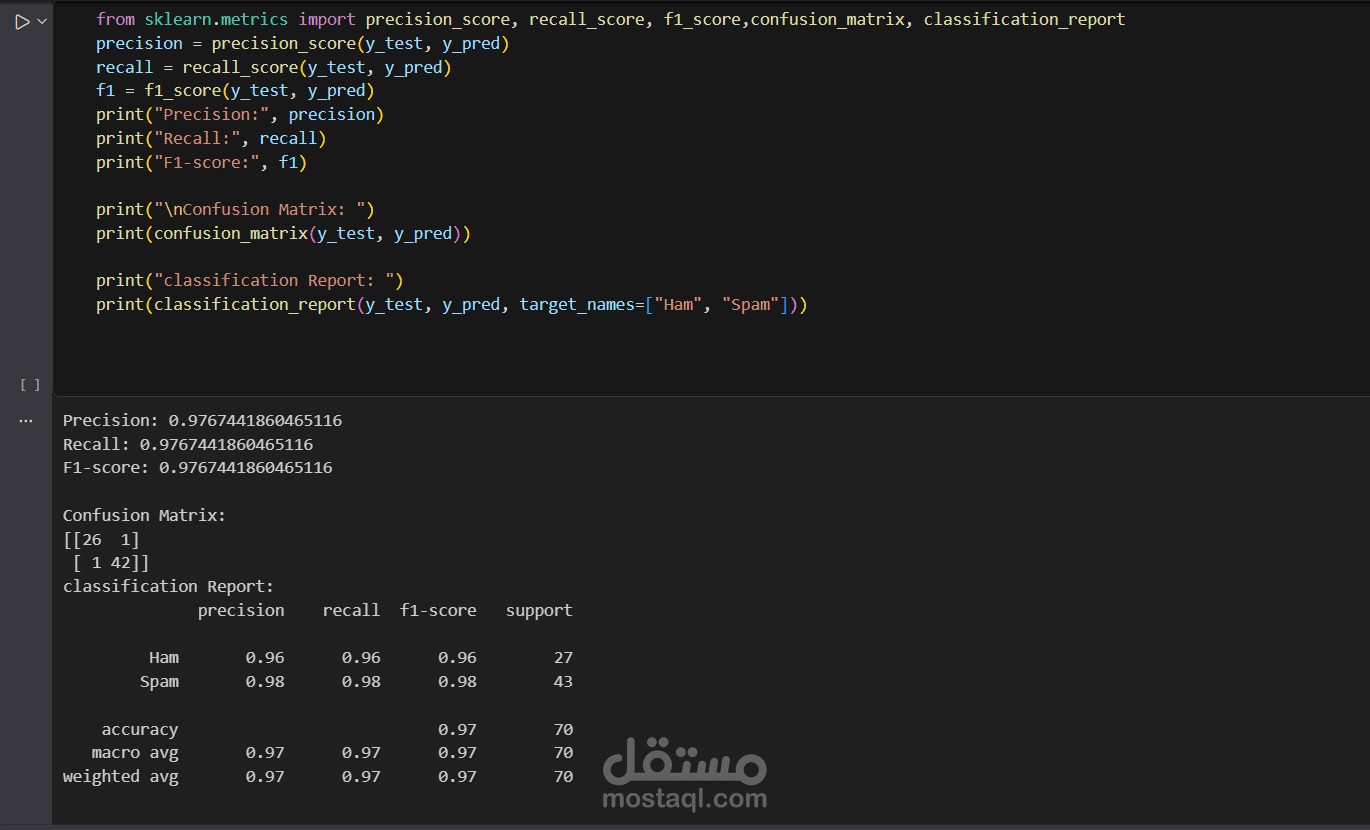Click the 'F1-score: 0.9767441860465116' output line
The height and width of the screenshot is (830, 1370).
(x=198, y=467)
